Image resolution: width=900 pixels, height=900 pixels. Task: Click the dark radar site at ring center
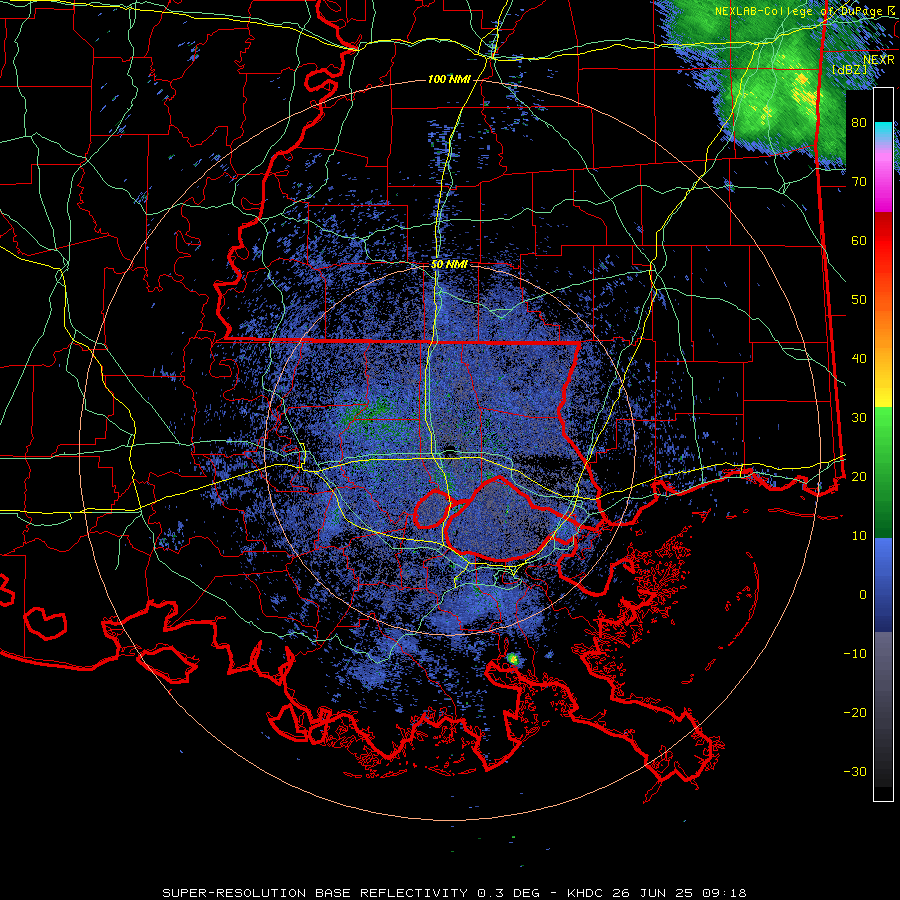pyautogui.click(x=449, y=449)
